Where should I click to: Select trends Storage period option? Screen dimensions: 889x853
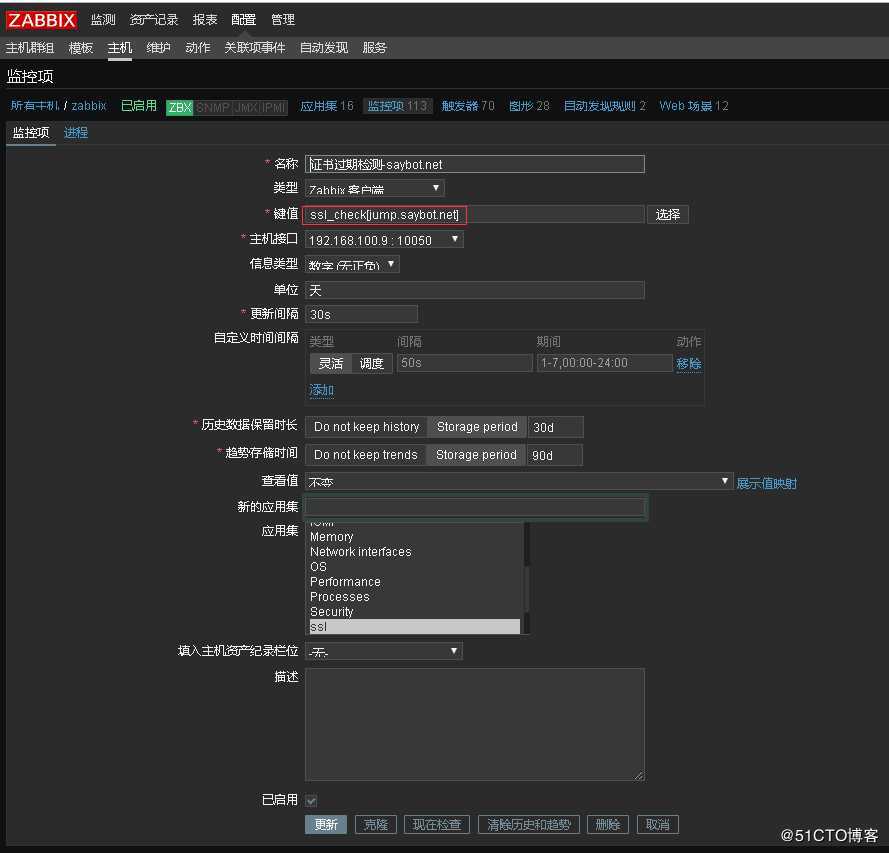(x=476, y=455)
